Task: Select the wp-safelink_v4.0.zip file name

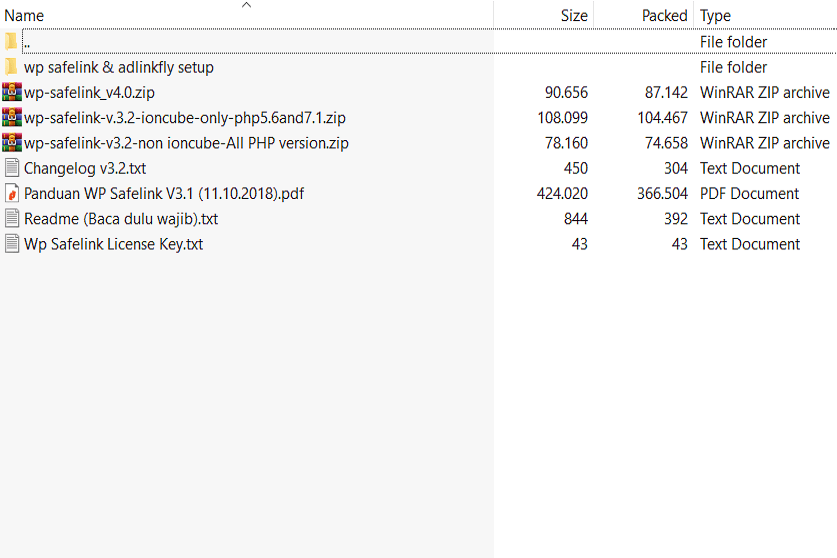Action: coord(89,93)
